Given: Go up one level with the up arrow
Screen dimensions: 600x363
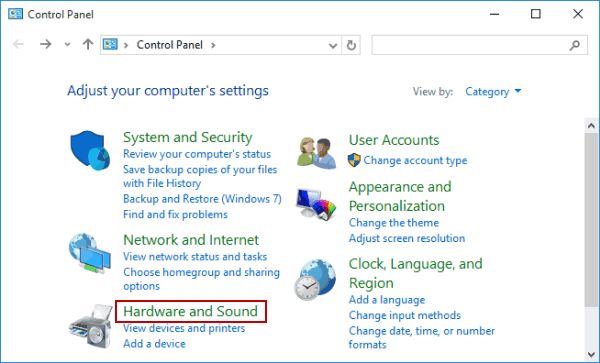Looking at the screenshot, I should [88, 44].
